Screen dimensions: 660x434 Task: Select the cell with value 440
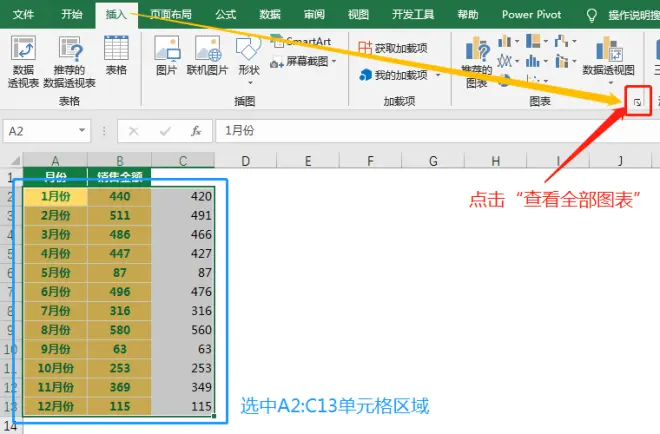[x=120, y=196]
